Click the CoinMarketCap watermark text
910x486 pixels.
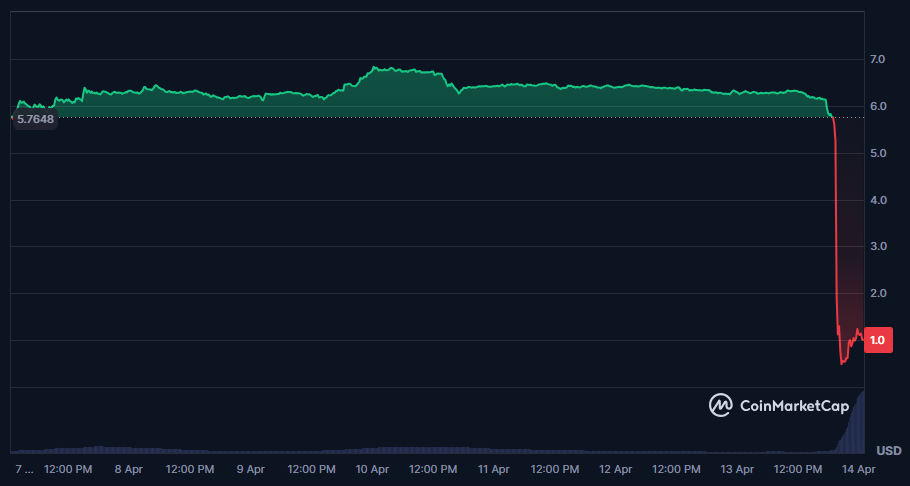point(794,405)
